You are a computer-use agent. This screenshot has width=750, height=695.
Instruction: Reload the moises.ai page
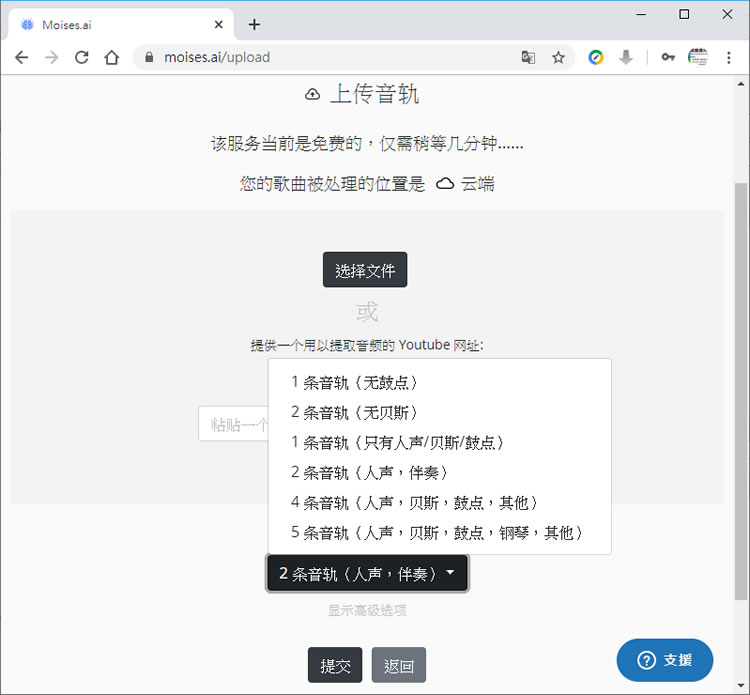point(82,58)
